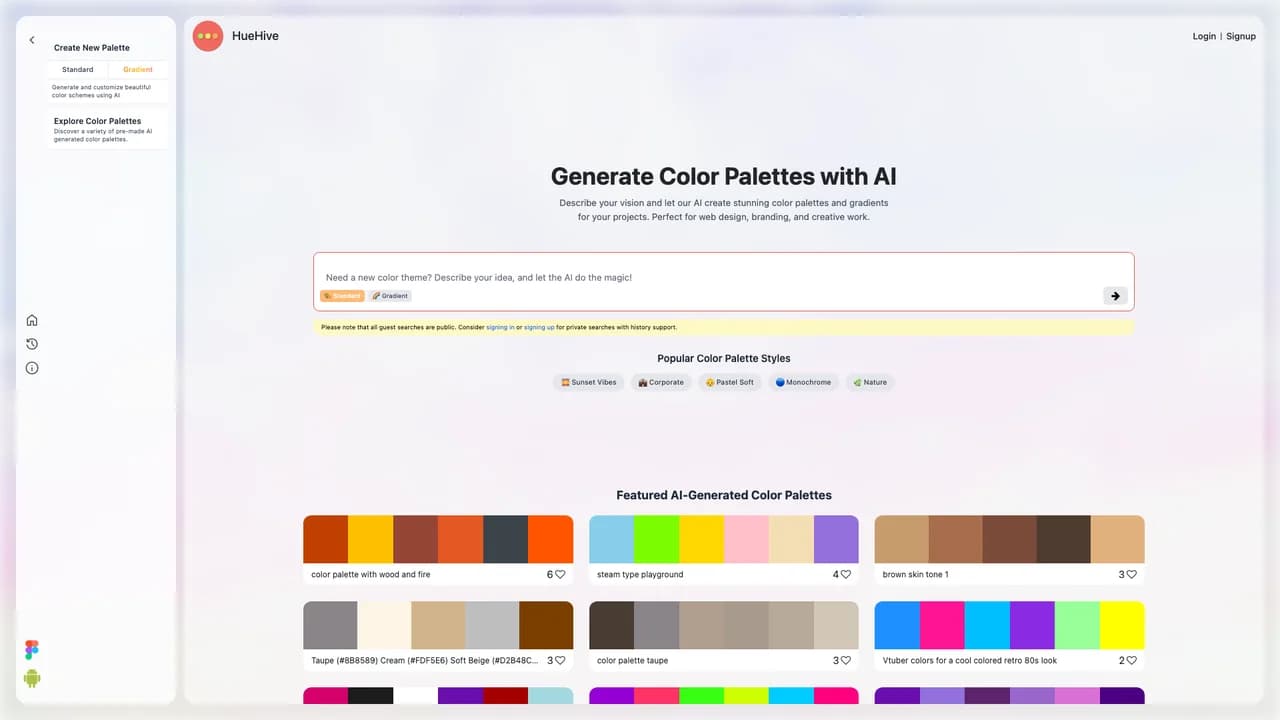Open the info icon in sidebar
1280x720 pixels.
pos(32,368)
